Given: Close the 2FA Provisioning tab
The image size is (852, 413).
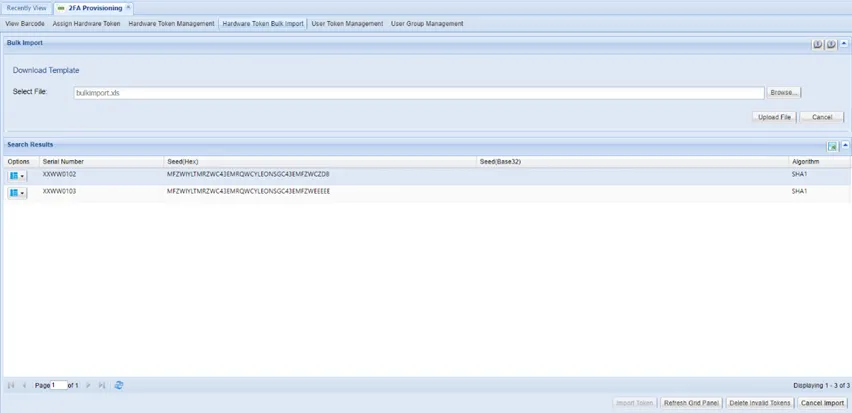Looking at the screenshot, I should pos(128,8).
